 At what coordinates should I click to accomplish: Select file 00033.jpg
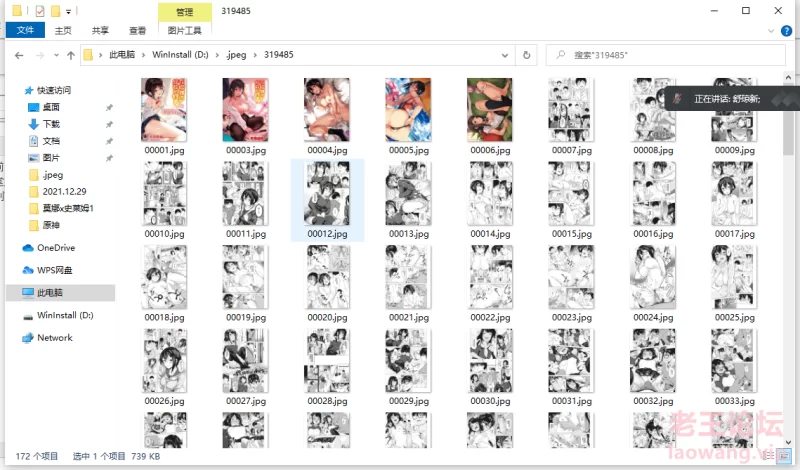coord(734,367)
